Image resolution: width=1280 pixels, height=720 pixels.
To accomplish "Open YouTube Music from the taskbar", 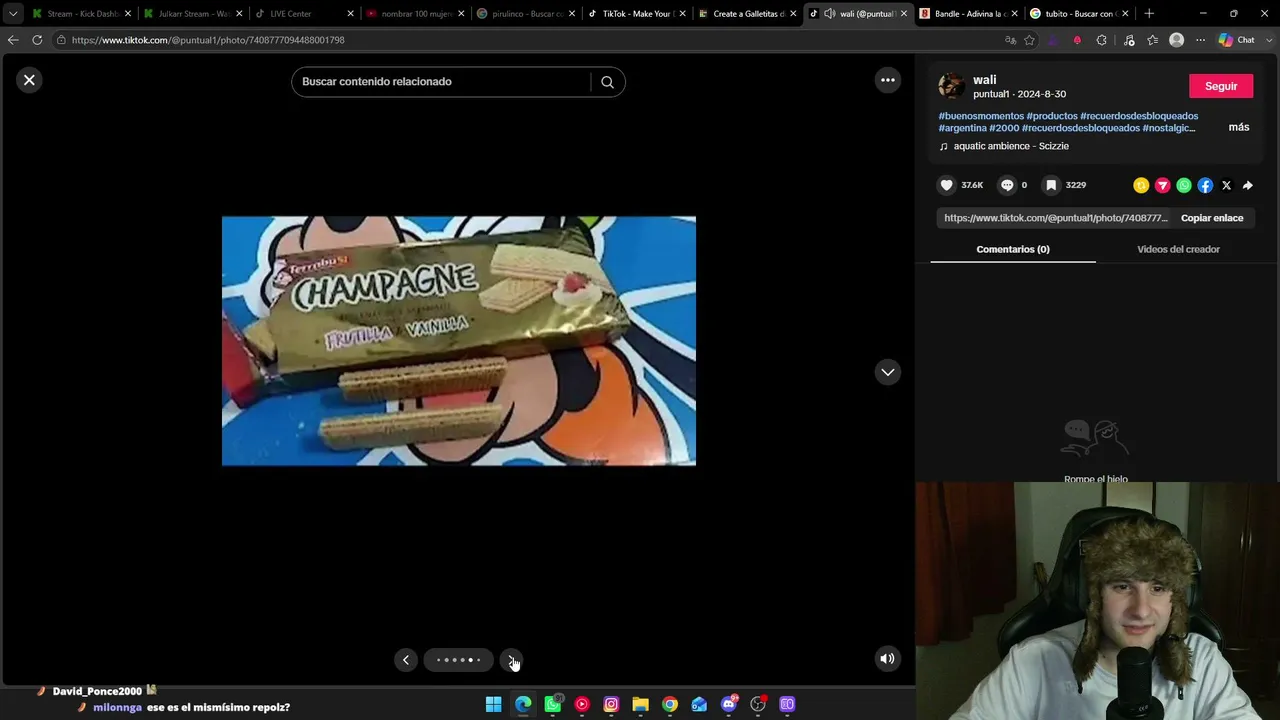I will pyautogui.click(x=582, y=705).
